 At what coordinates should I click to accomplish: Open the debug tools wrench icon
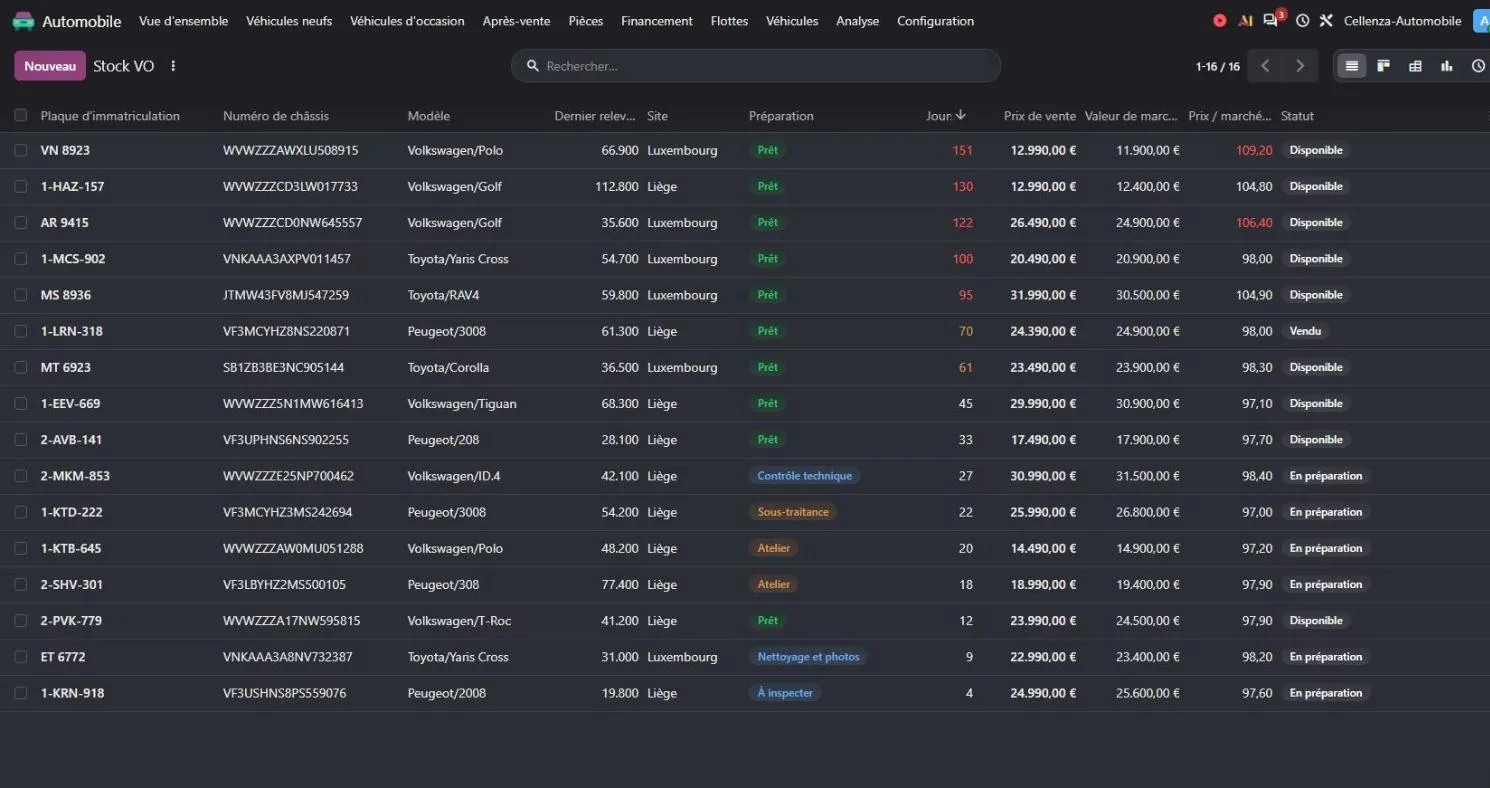click(x=1326, y=21)
